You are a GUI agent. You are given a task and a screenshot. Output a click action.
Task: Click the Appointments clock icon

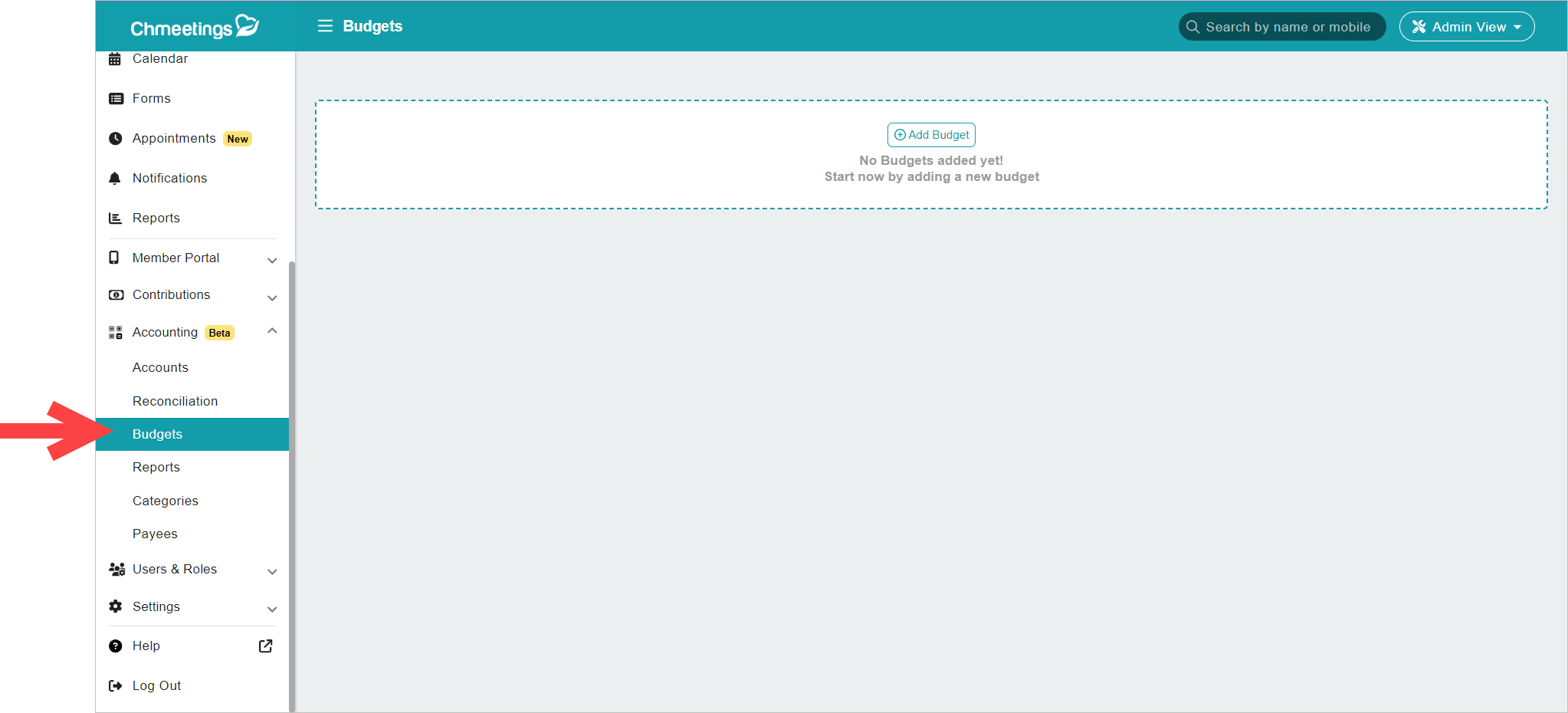[x=115, y=139]
